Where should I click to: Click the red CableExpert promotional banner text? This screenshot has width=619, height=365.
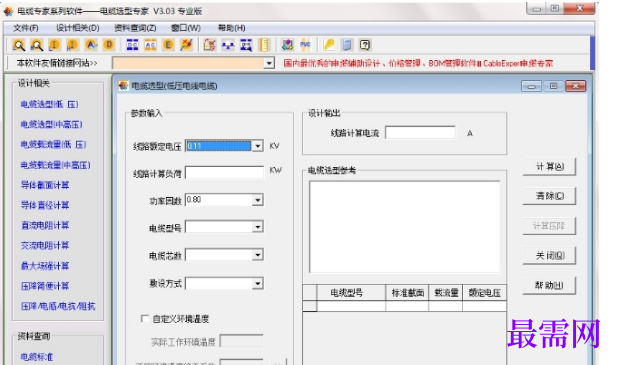pos(418,63)
